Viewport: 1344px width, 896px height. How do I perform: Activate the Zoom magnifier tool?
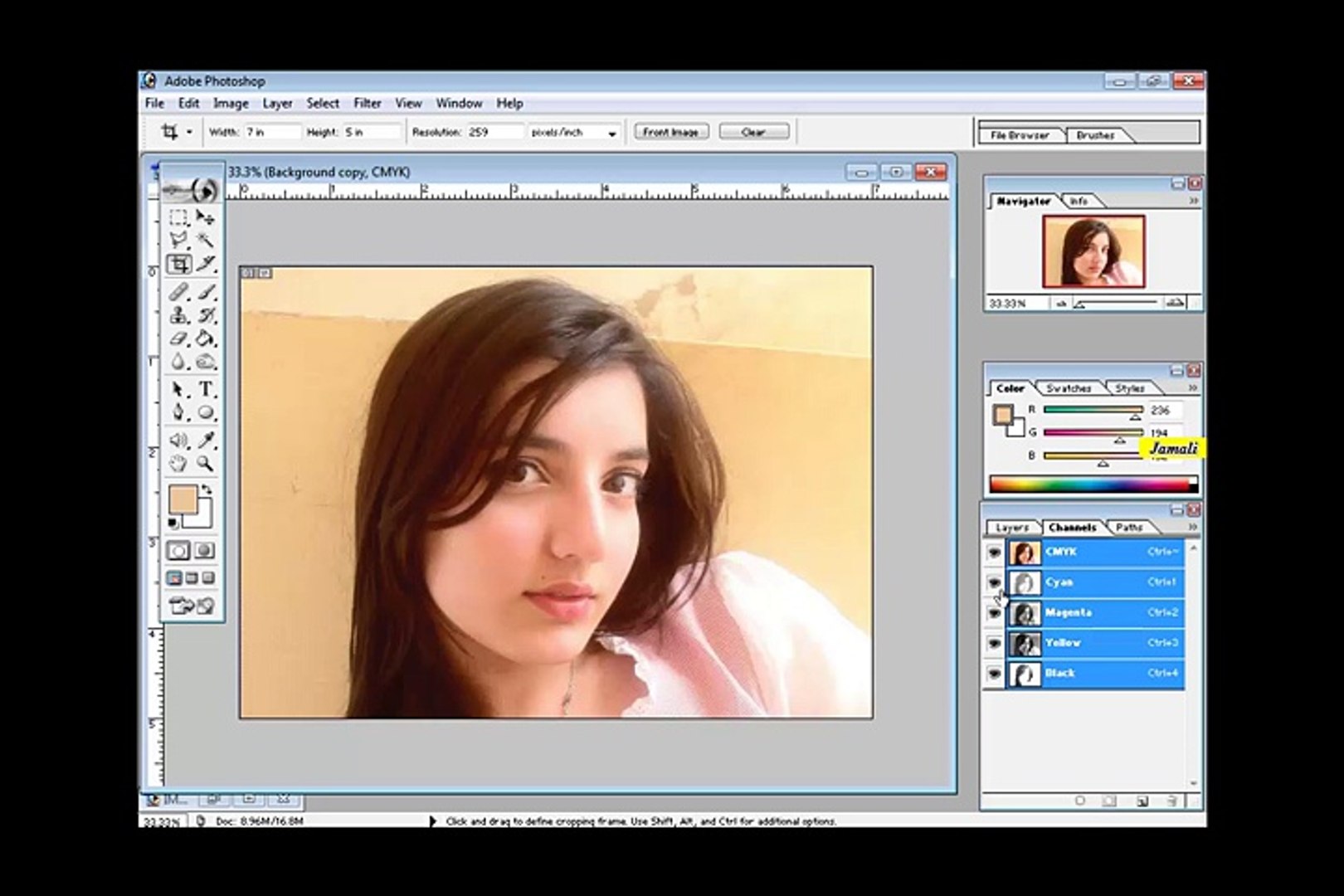205,465
